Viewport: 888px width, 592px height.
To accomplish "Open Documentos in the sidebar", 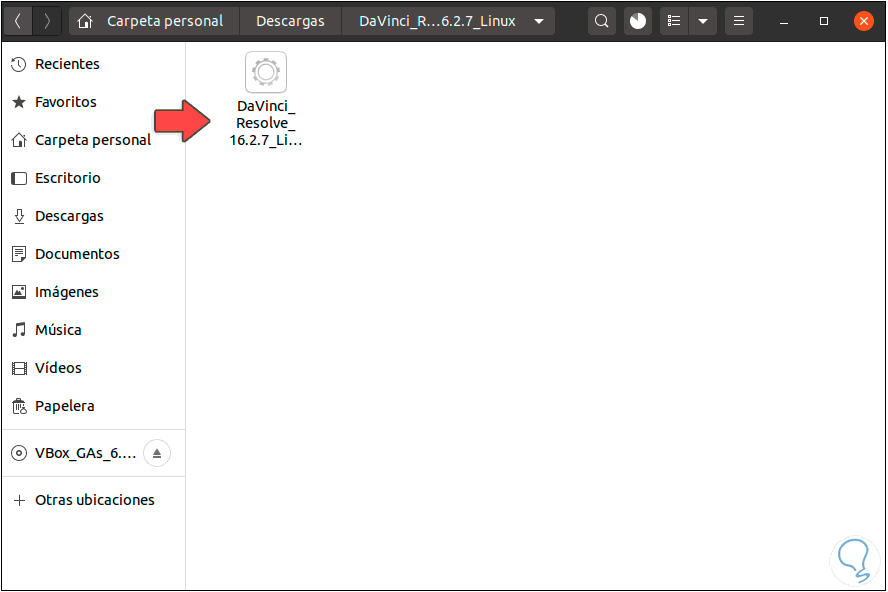I will tap(93, 254).
